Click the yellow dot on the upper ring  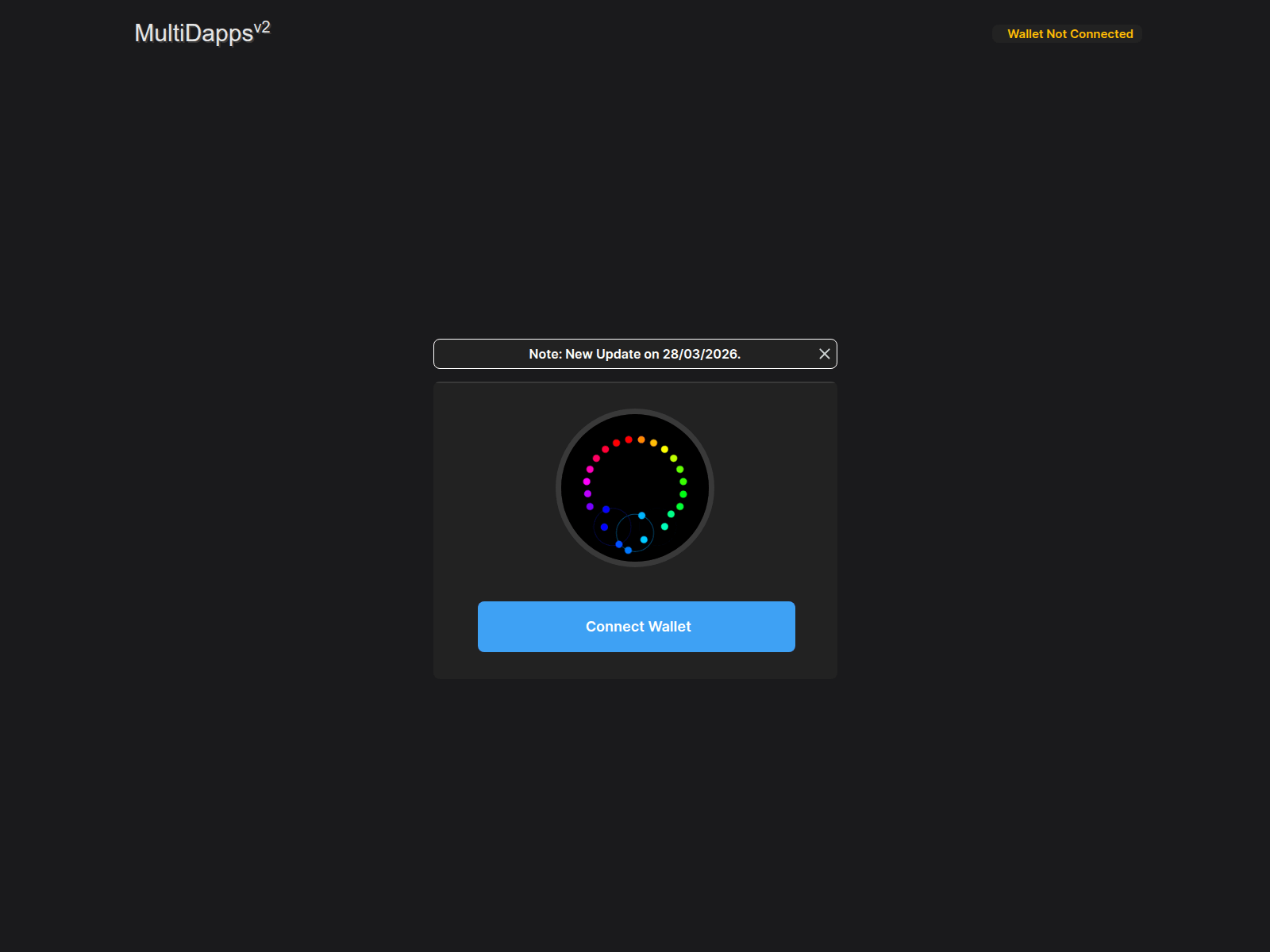pos(664,448)
